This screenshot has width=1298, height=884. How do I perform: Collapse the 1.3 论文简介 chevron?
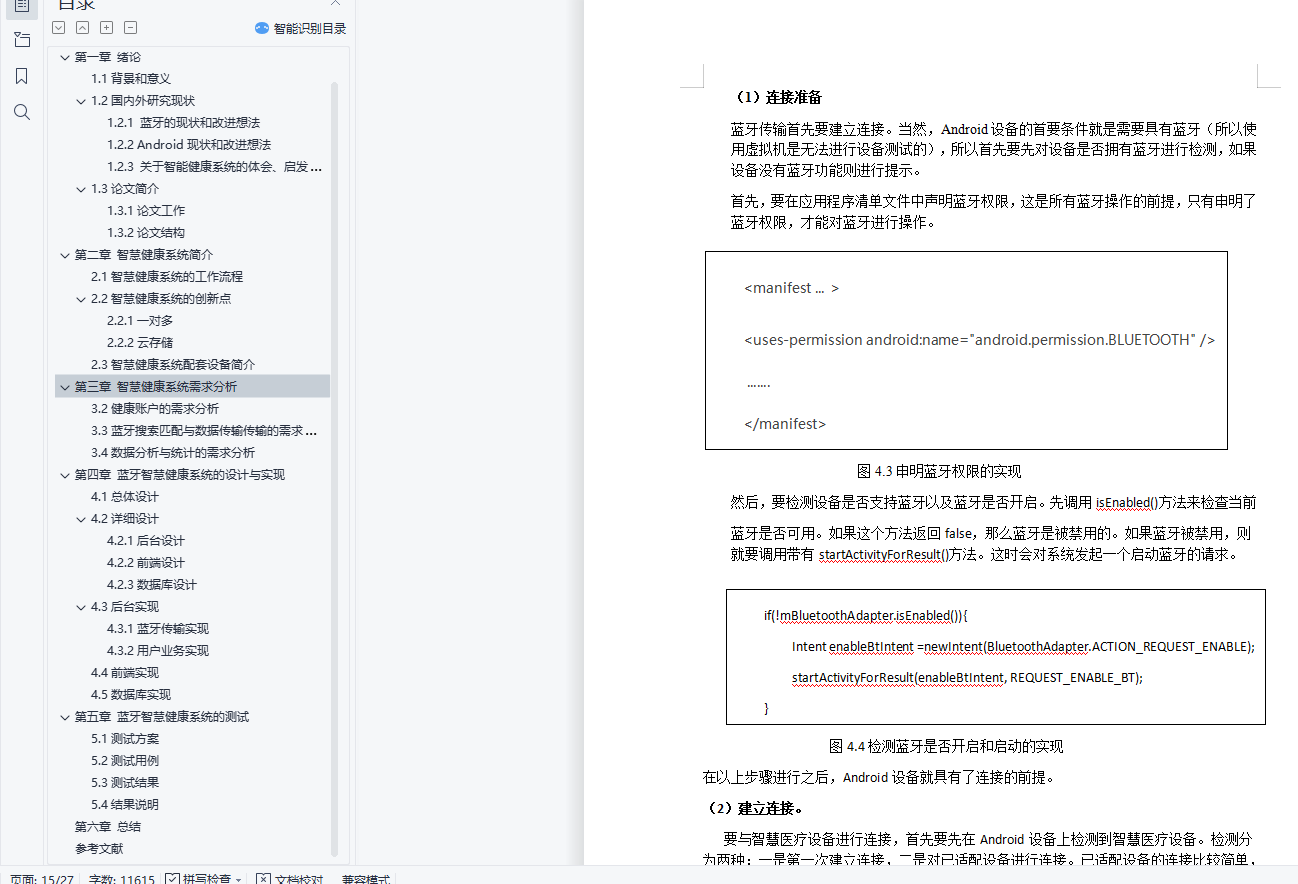(81, 189)
